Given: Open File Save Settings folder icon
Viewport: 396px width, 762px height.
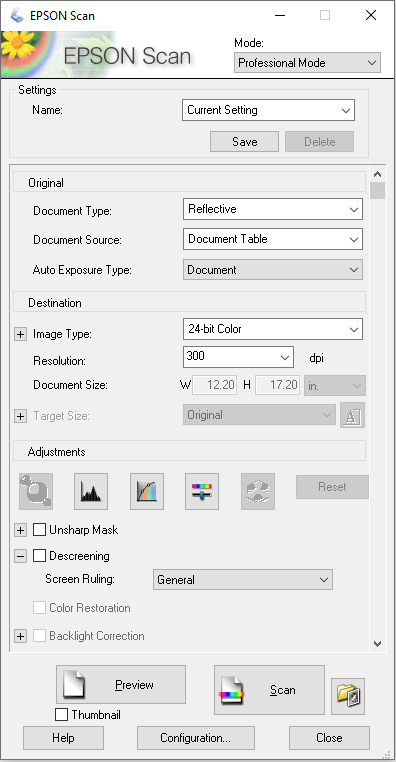Looking at the screenshot, I should coord(348,696).
